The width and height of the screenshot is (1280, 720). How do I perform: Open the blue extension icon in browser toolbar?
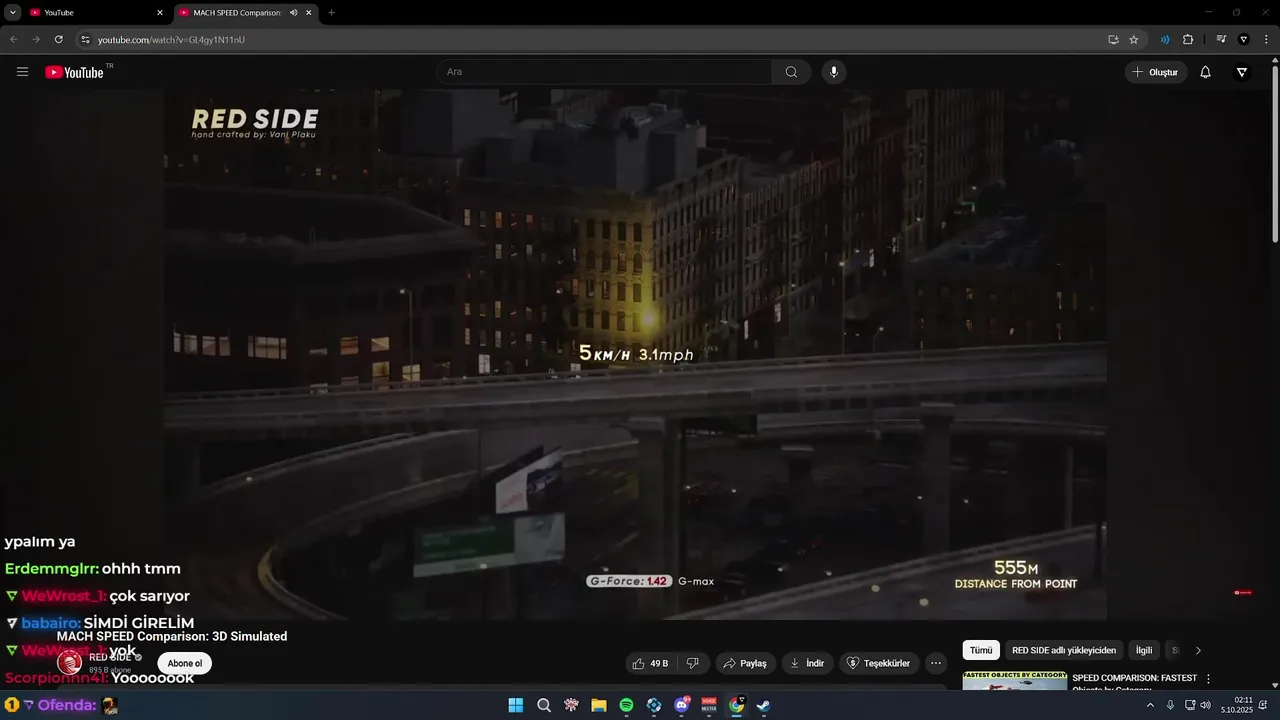(1165, 39)
